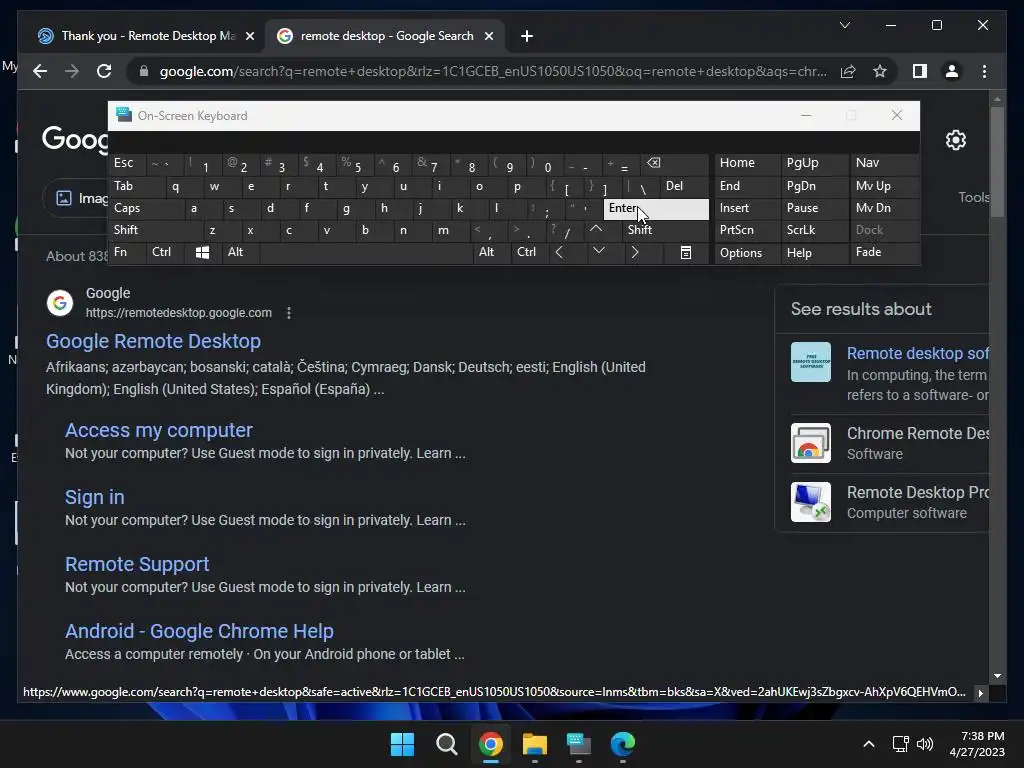This screenshot has height=768, width=1024.
Task: Toggle ScrLk key on On-Screen Keyboard
Action: [x=814, y=230]
